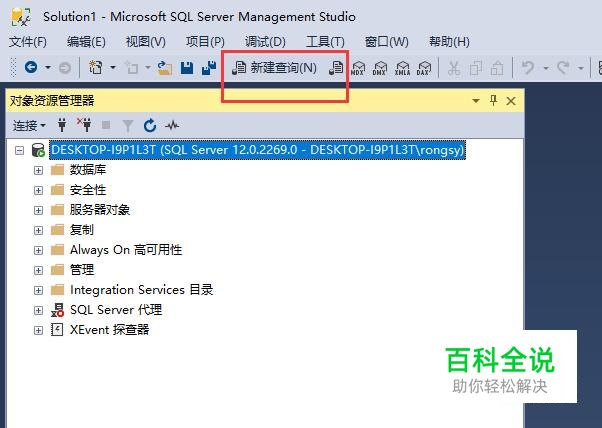Open the 调试(D) menu
This screenshot has width=602, height=428.
tap(265, 41)
